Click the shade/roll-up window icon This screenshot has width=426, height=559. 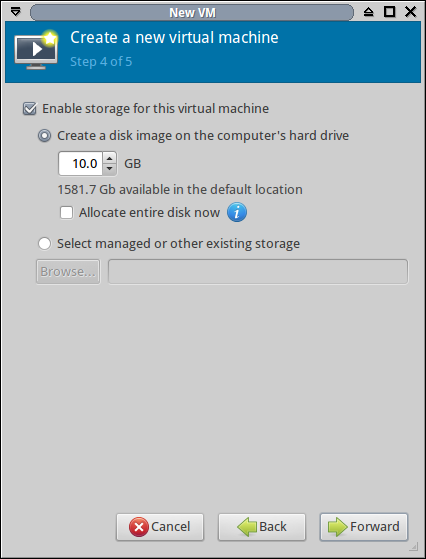click(x=369, y=12)
